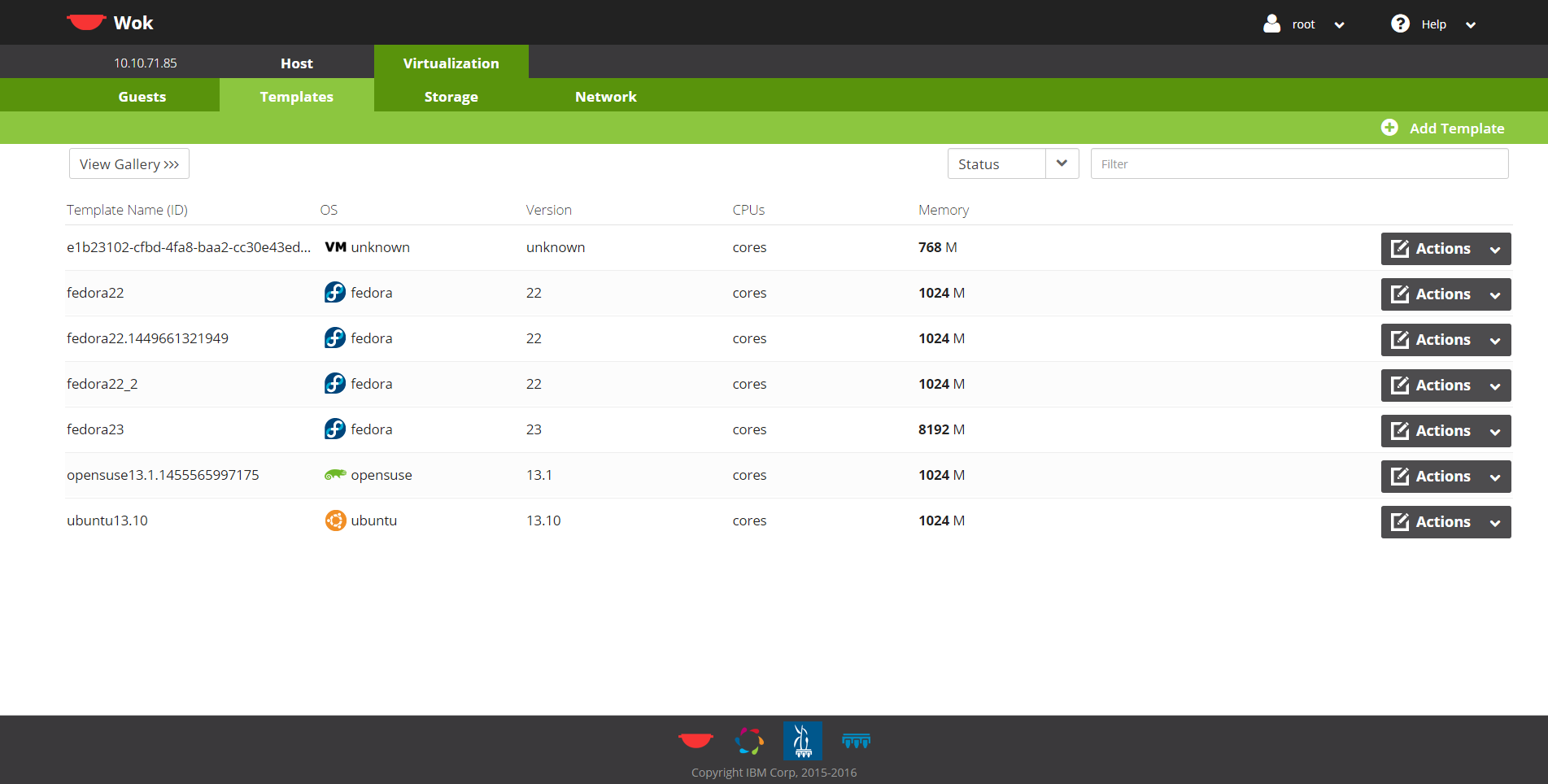
Task: Click the light blue connector icon in footer
Action: (856, 740)
